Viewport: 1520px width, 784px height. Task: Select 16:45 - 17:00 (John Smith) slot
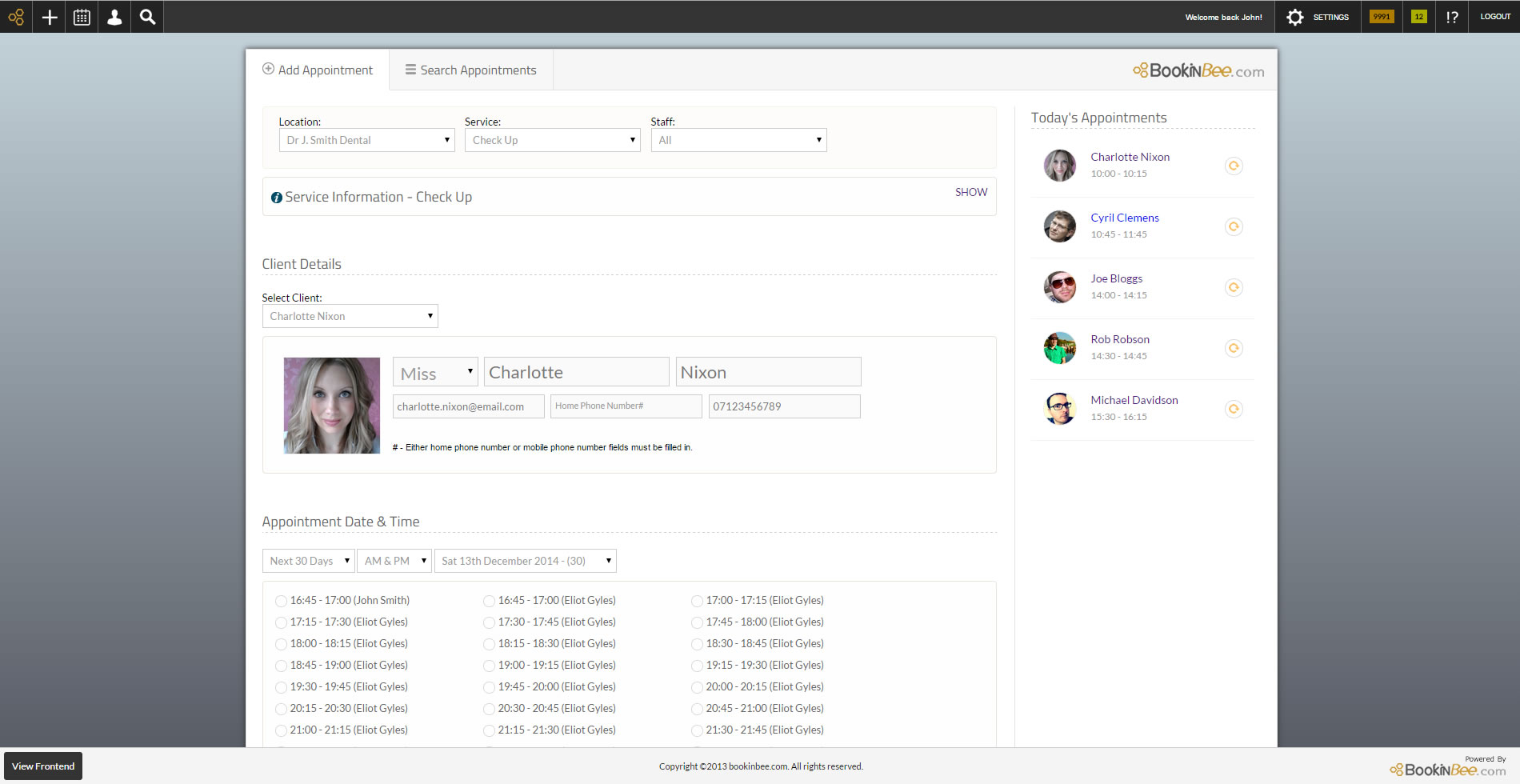pyautogui.click(x=281, y=601)
